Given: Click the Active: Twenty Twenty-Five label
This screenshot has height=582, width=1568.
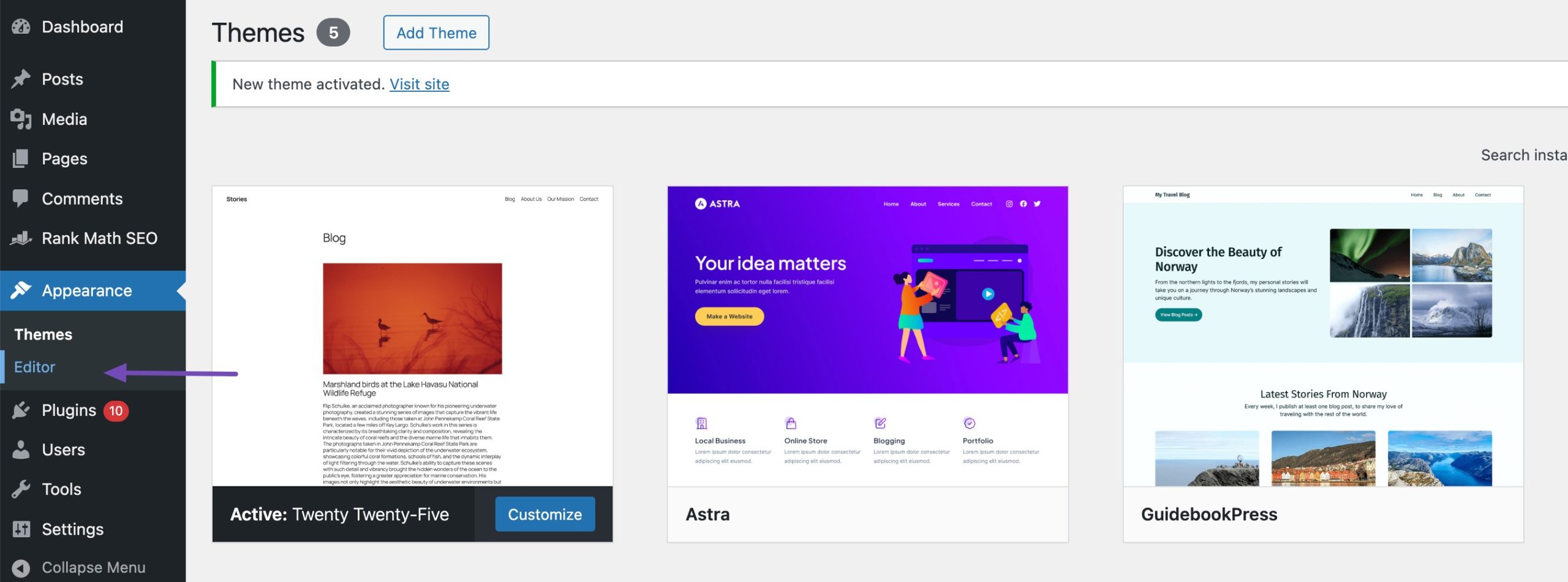Looking at the screenshot, I should (x=340, y=514).
